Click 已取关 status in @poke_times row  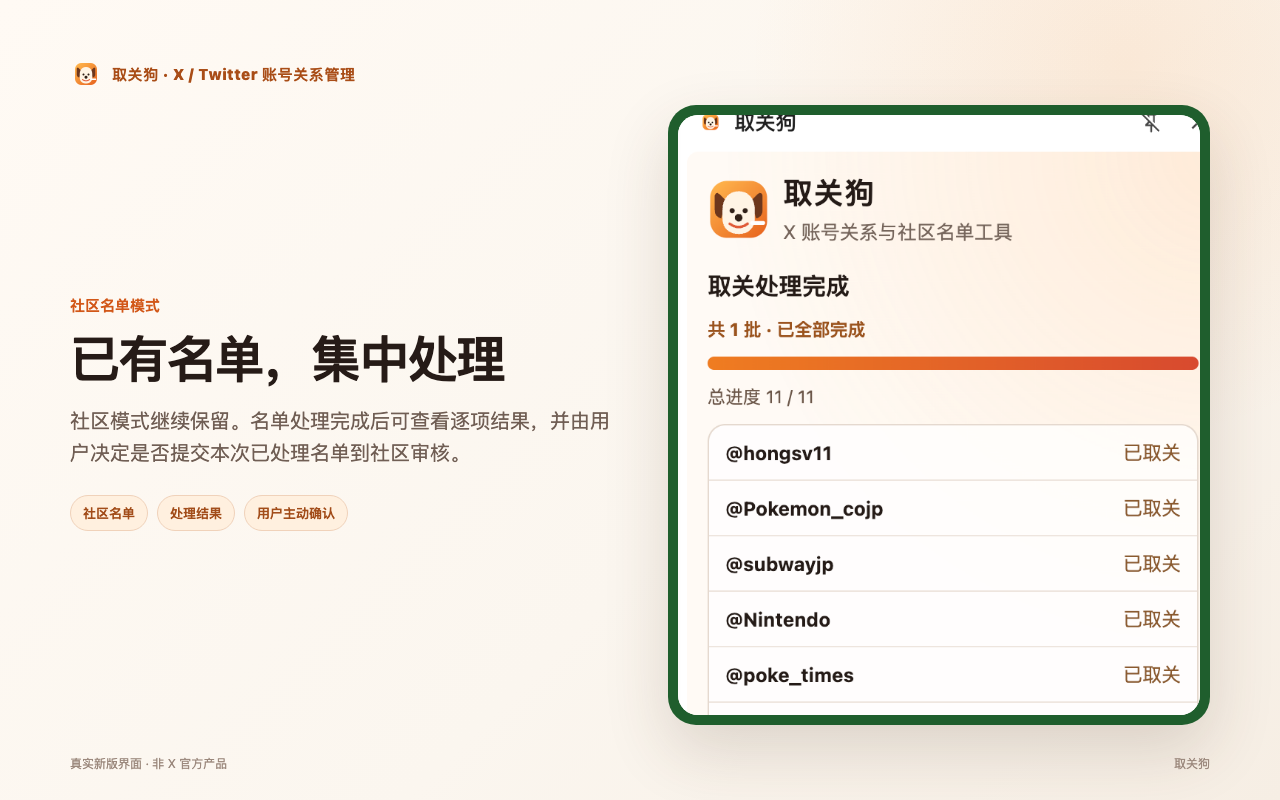pos(1152,675)
